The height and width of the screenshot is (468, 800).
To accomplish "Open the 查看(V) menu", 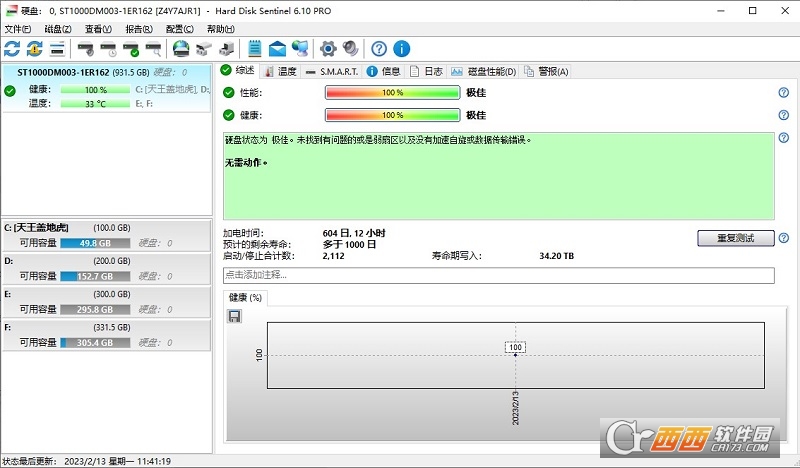I will (98, 29).
